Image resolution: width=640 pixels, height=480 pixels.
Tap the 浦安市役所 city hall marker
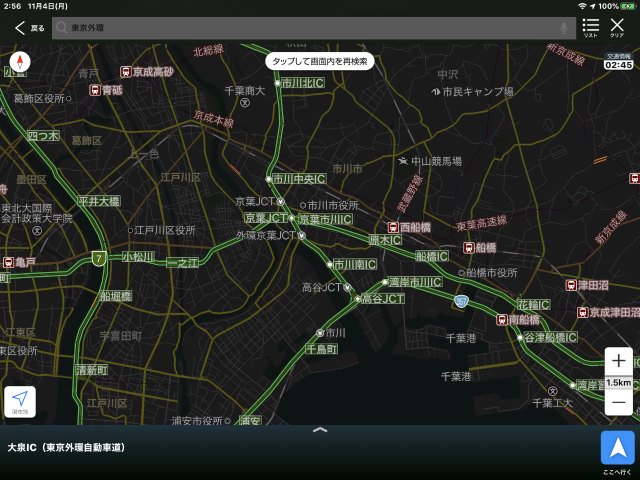[x=227, y=420]
